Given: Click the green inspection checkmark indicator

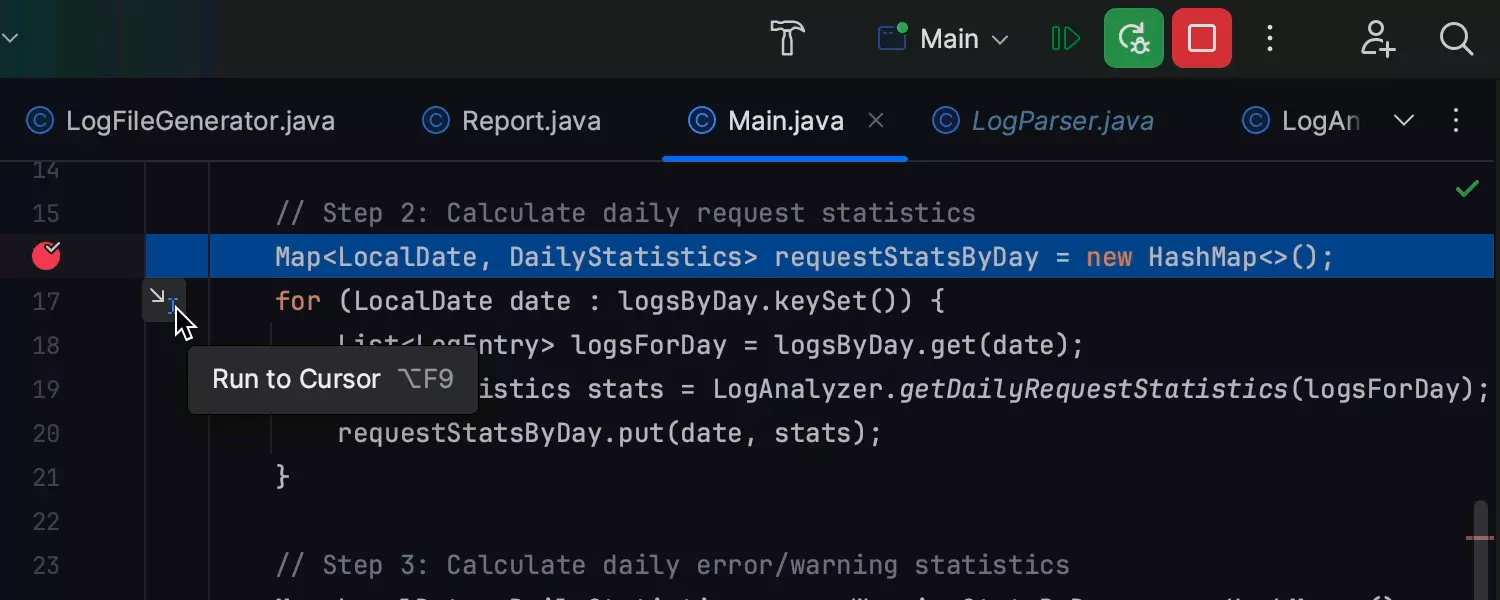Looking at the screenshot, I should click(x=1467, y=189).
